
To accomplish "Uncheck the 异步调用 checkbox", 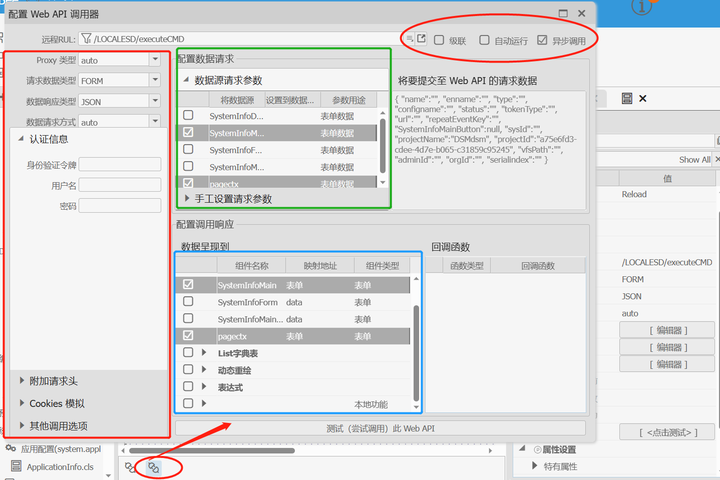I will pyautogui.click(x=542, y=41).
